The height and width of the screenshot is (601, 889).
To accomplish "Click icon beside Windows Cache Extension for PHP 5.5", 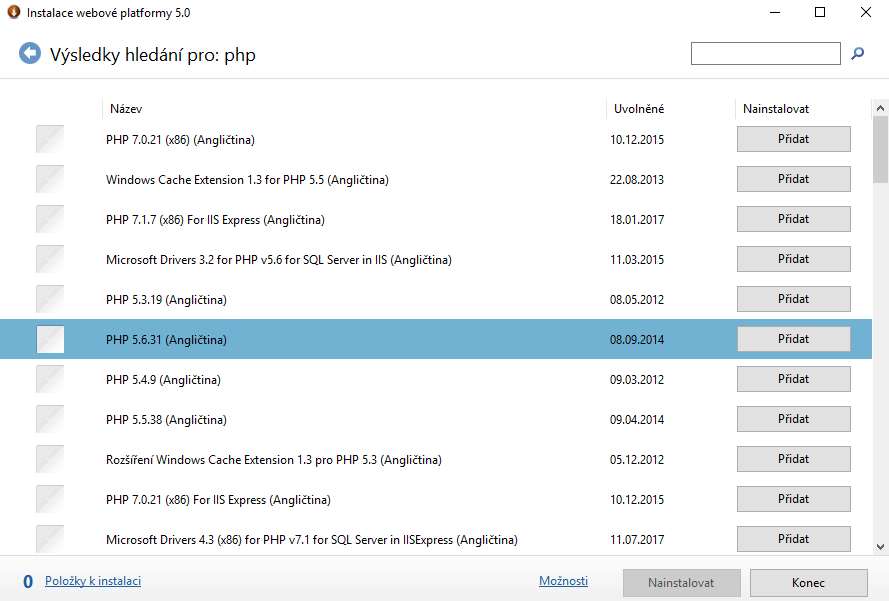I will (50, 179).
